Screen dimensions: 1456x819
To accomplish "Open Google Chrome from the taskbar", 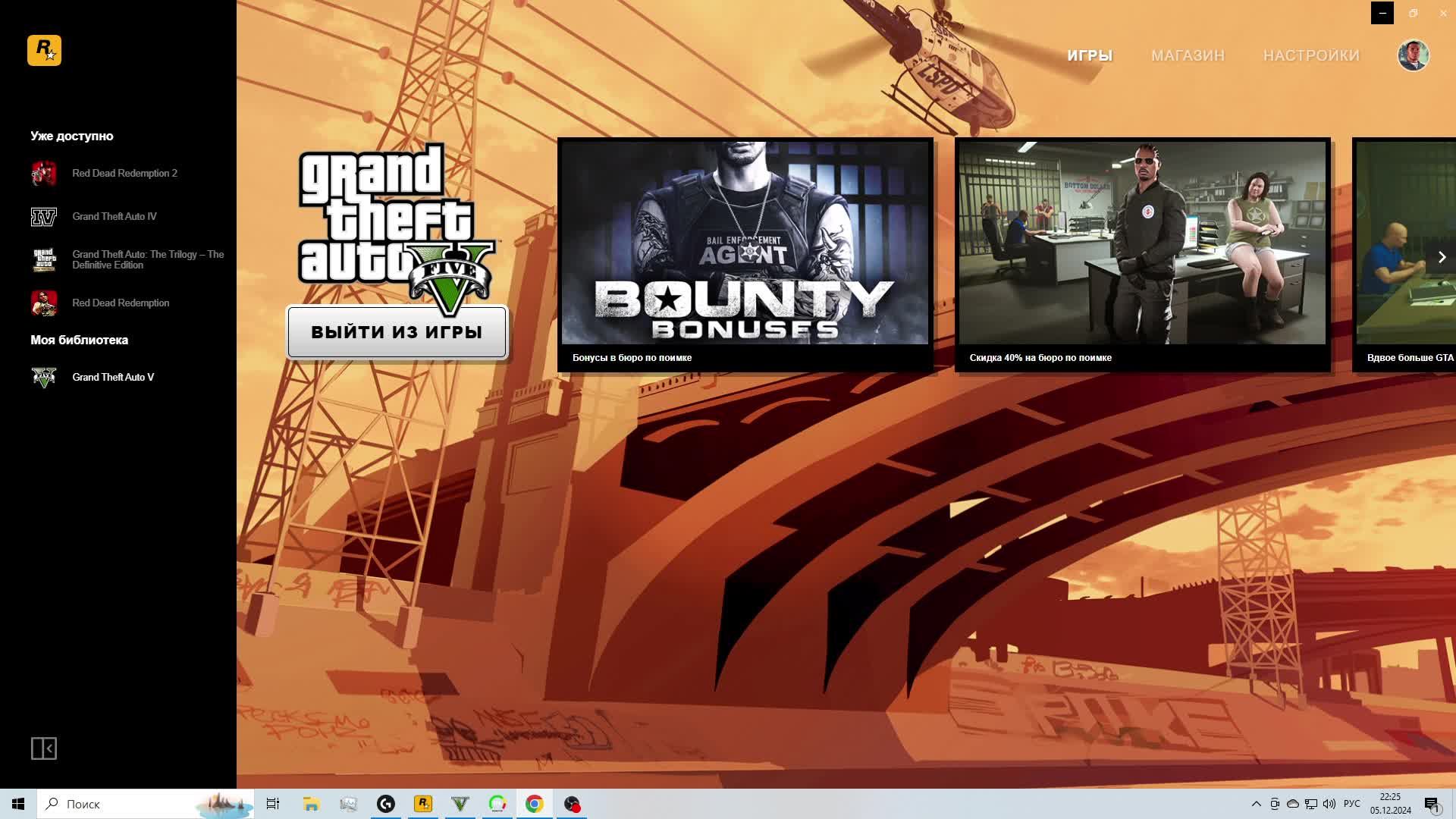I will (535, 804).
